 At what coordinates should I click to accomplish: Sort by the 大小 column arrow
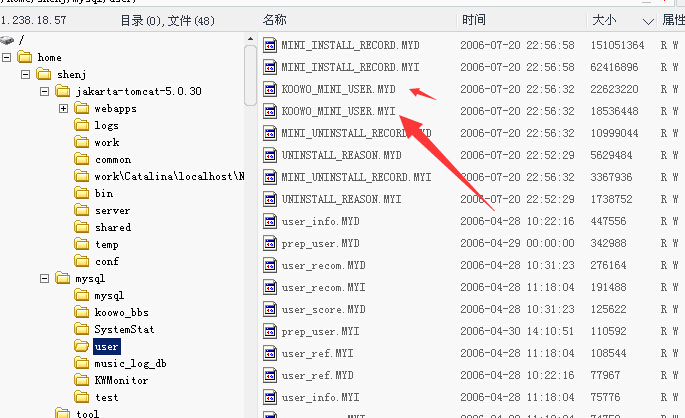648,21
